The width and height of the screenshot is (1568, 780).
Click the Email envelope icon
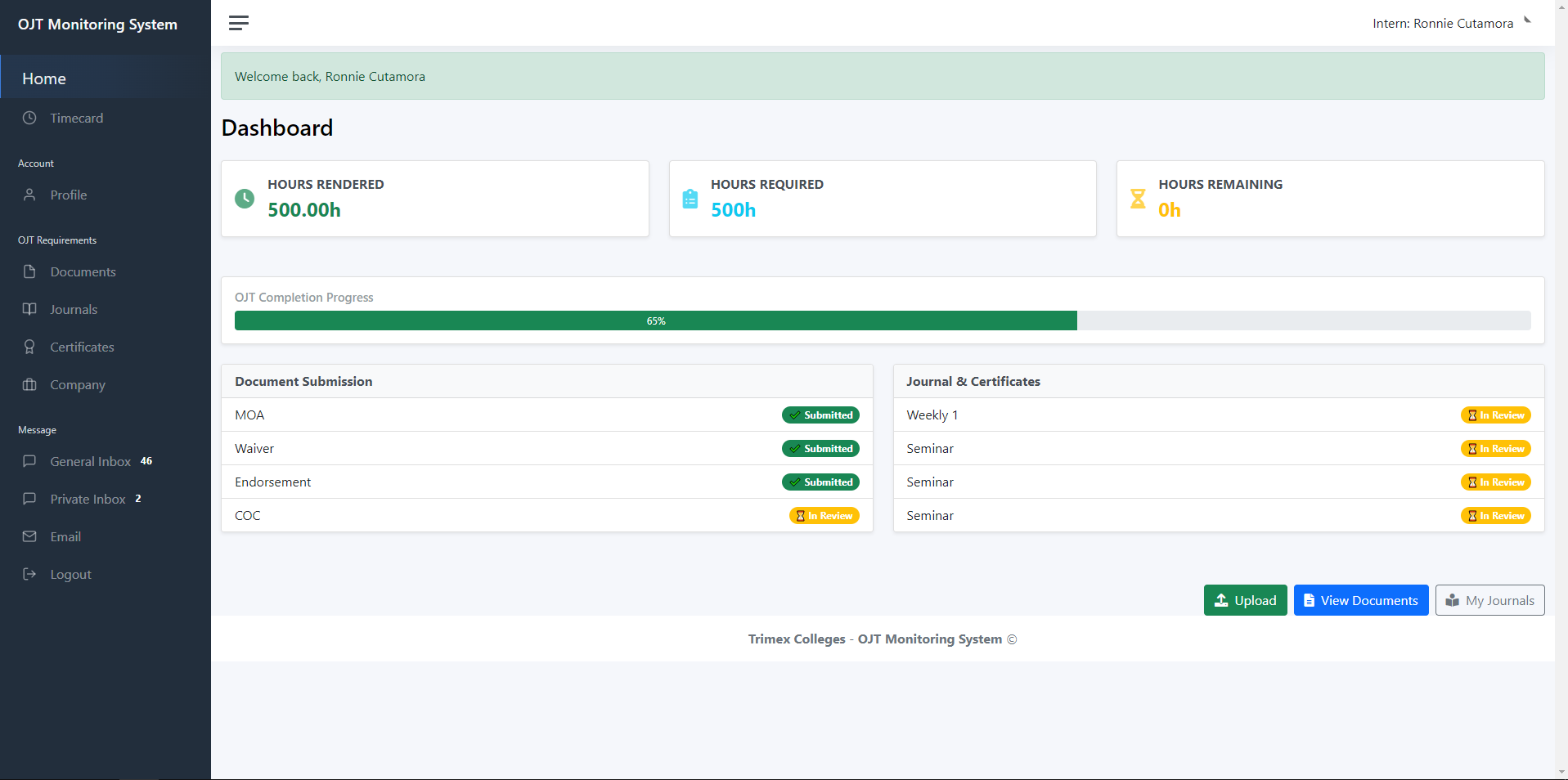pos(29,536)
